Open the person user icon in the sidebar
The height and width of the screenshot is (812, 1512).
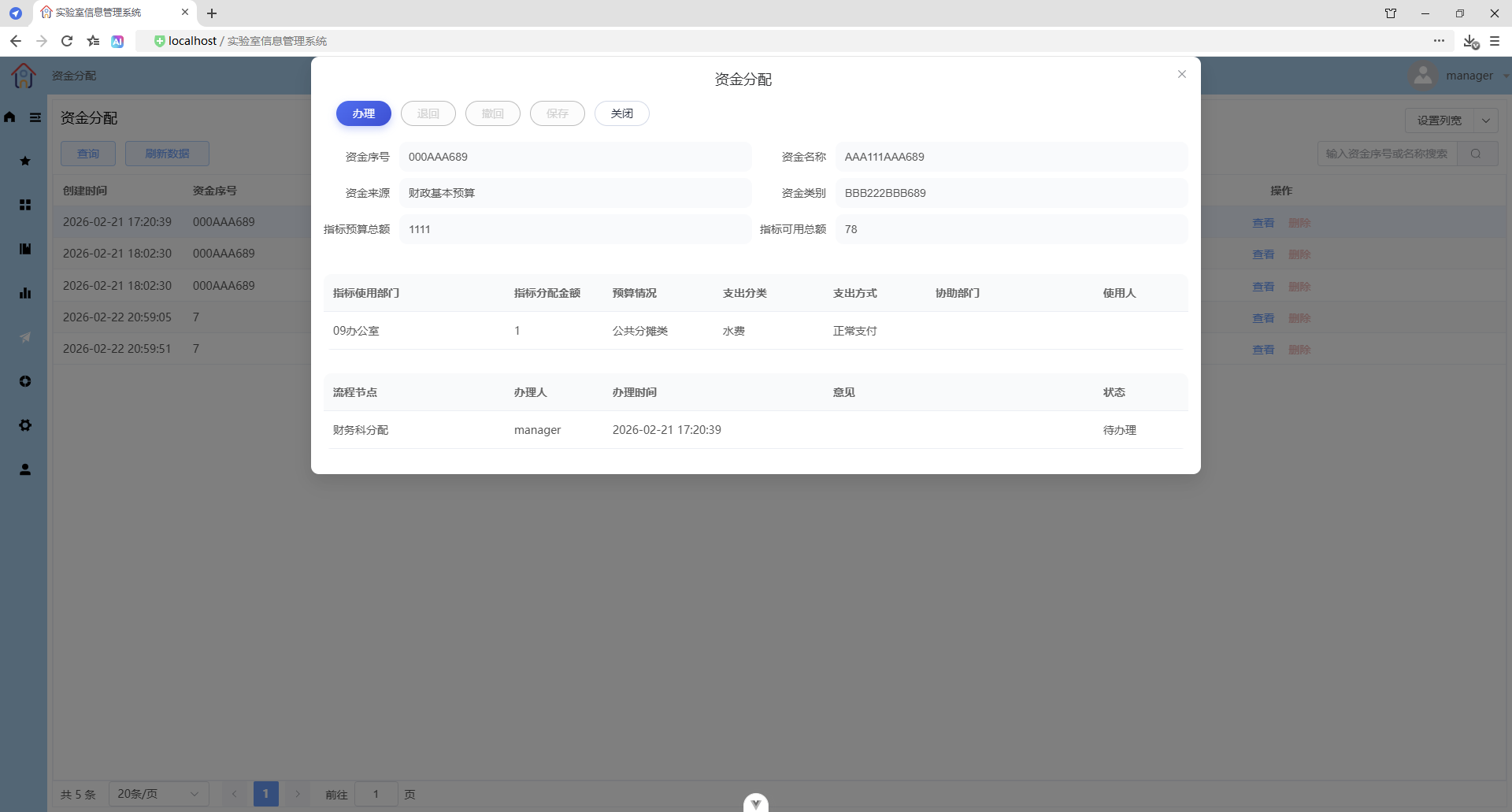pyautogui.click(x=25, y=469)
